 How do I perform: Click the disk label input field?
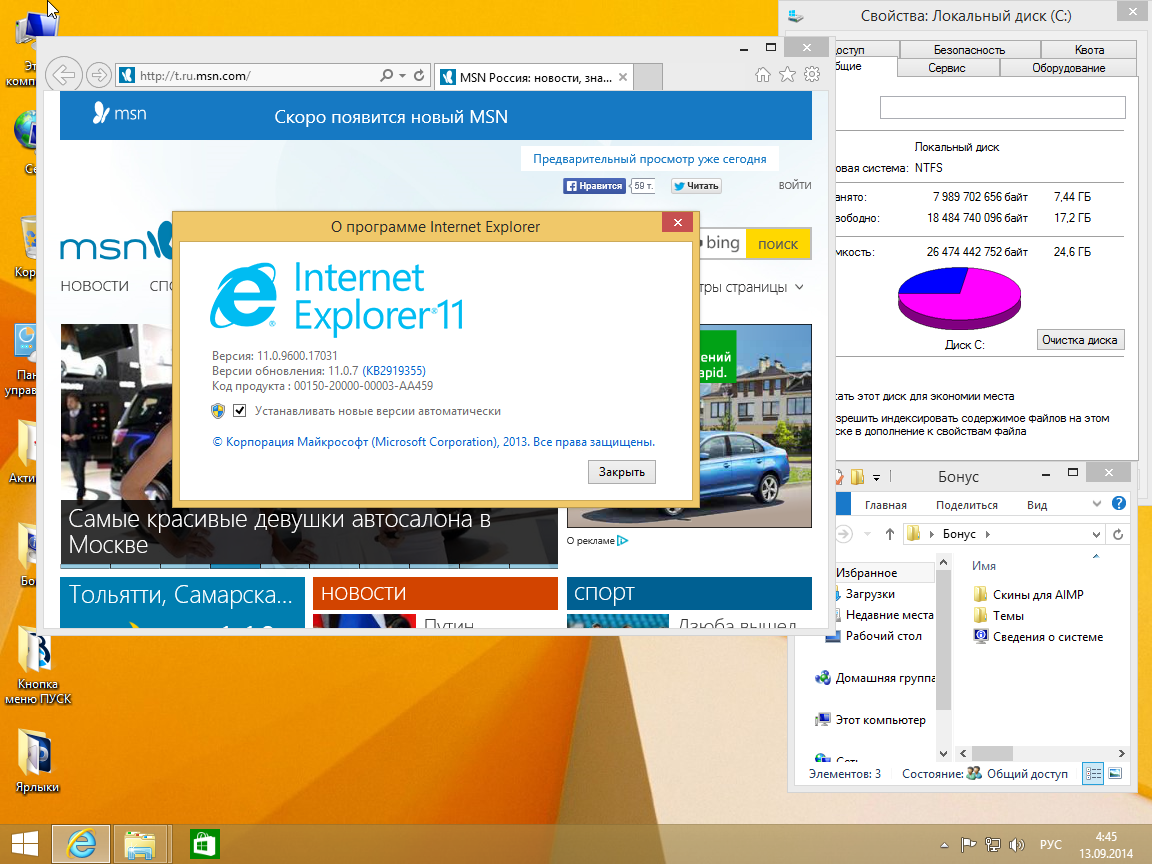[1002, 107]
